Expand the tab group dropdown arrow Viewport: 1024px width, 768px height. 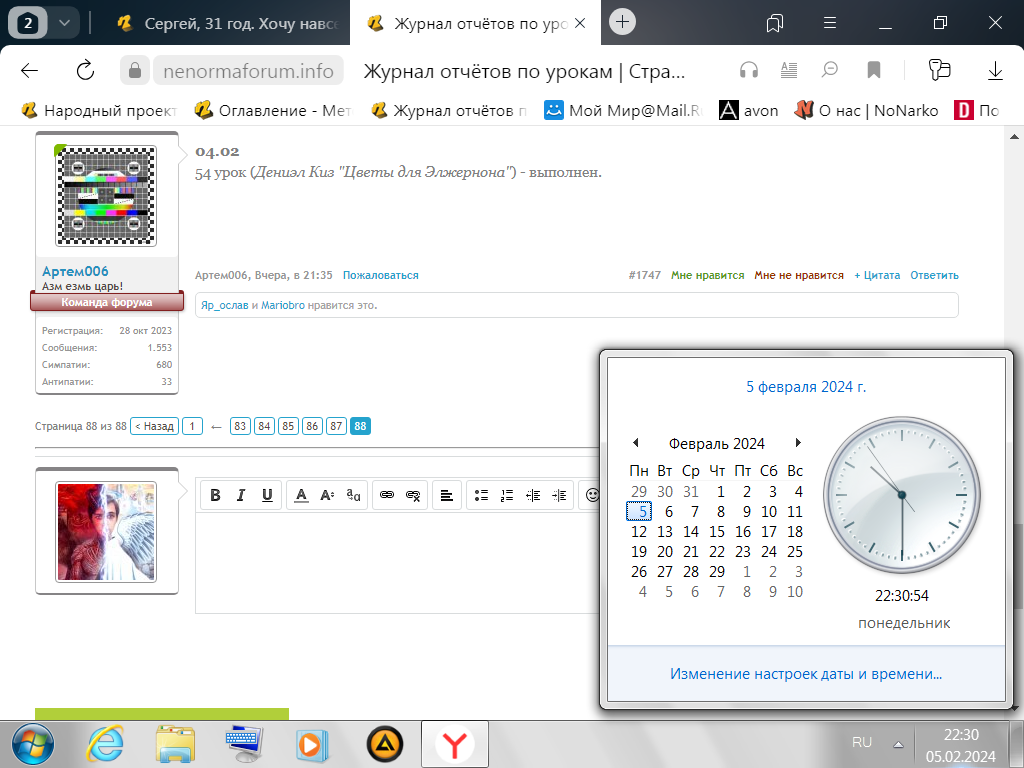pyautogui.click(x=64, y=22)
